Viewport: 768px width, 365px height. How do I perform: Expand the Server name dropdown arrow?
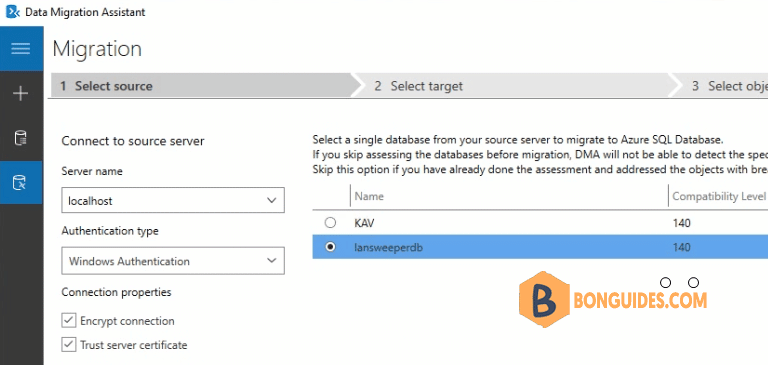271,200
